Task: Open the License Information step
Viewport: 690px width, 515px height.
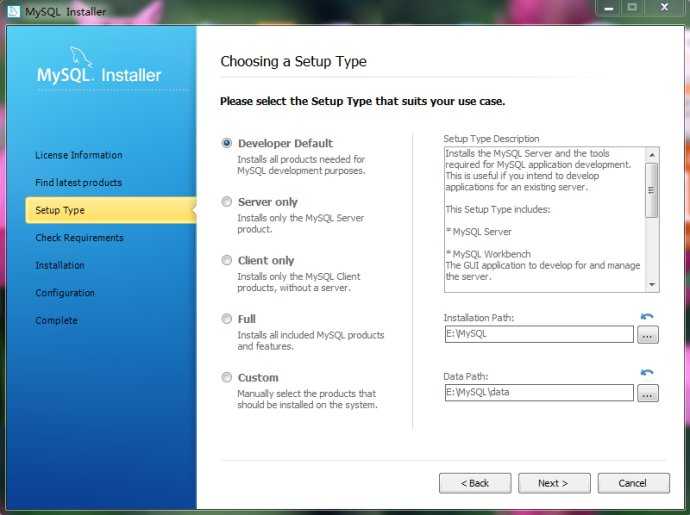Action: 79,155
